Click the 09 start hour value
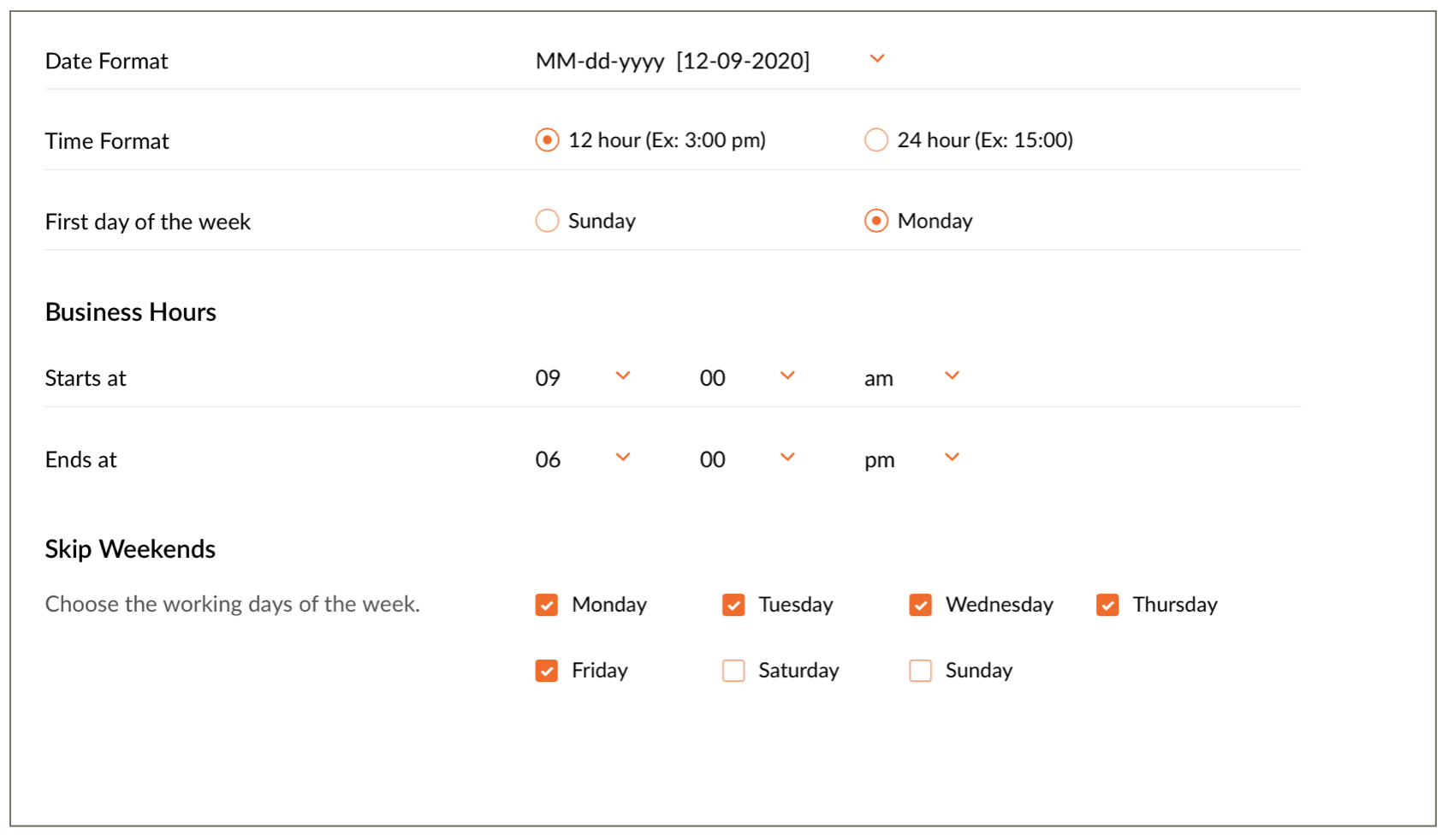 pyautogui.click(x=548, y=378)
